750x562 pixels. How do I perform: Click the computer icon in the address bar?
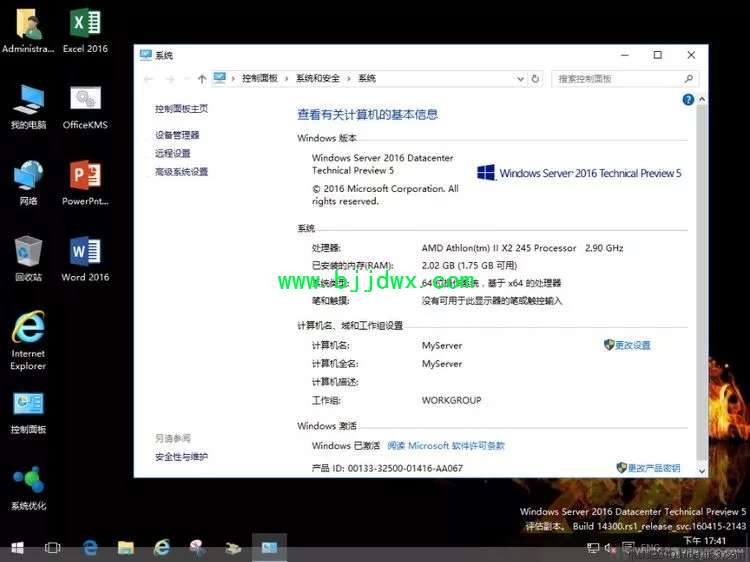pyautogui.click(x=220, y=78)
